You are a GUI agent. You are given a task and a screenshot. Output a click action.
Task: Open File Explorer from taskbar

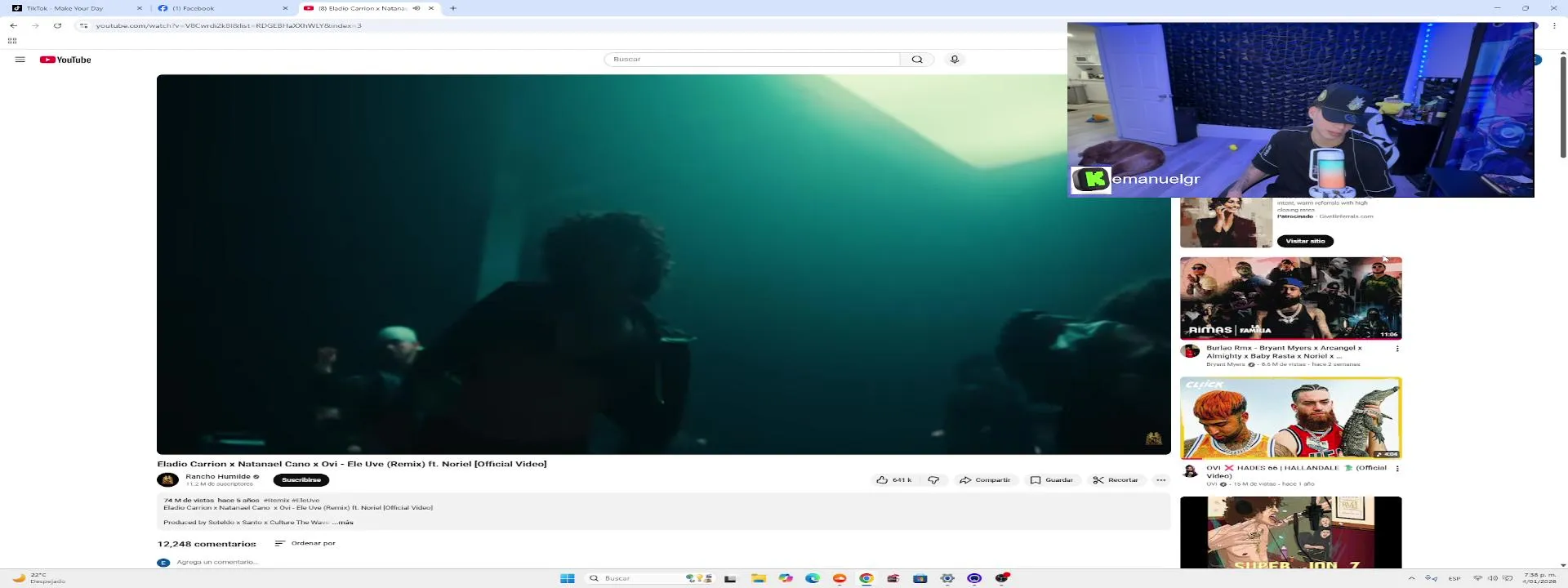pos(759,578)
